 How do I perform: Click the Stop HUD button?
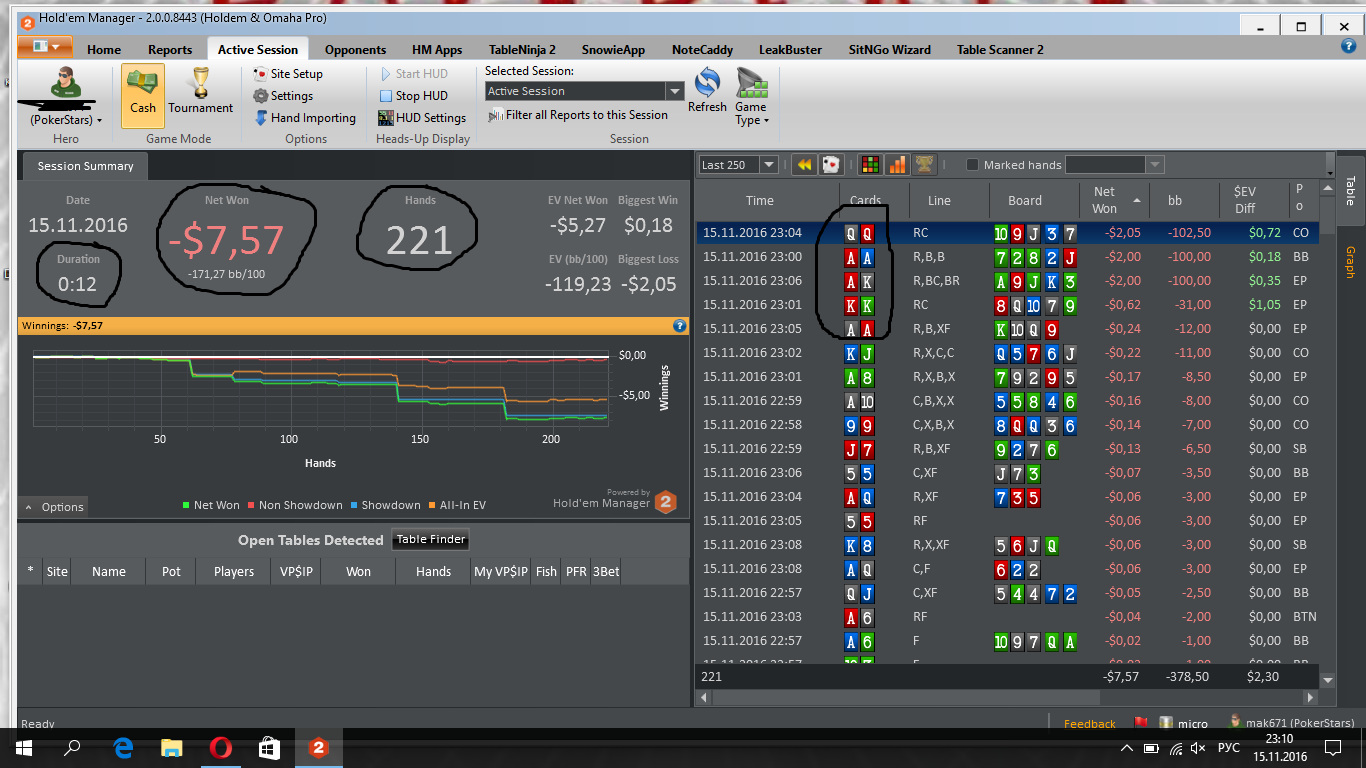[x=413, y=96]
